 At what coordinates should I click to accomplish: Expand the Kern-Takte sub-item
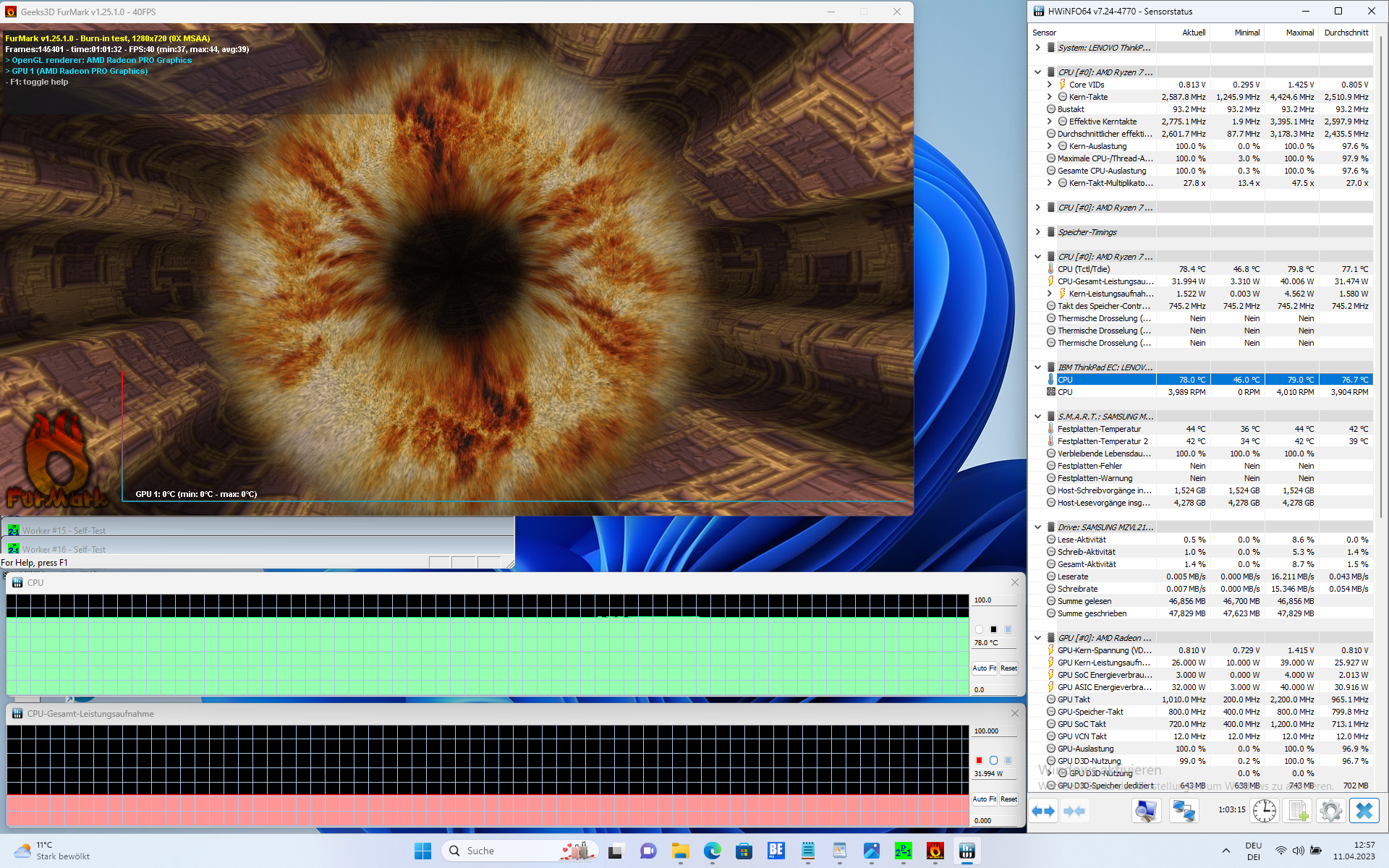[1050, 97]
